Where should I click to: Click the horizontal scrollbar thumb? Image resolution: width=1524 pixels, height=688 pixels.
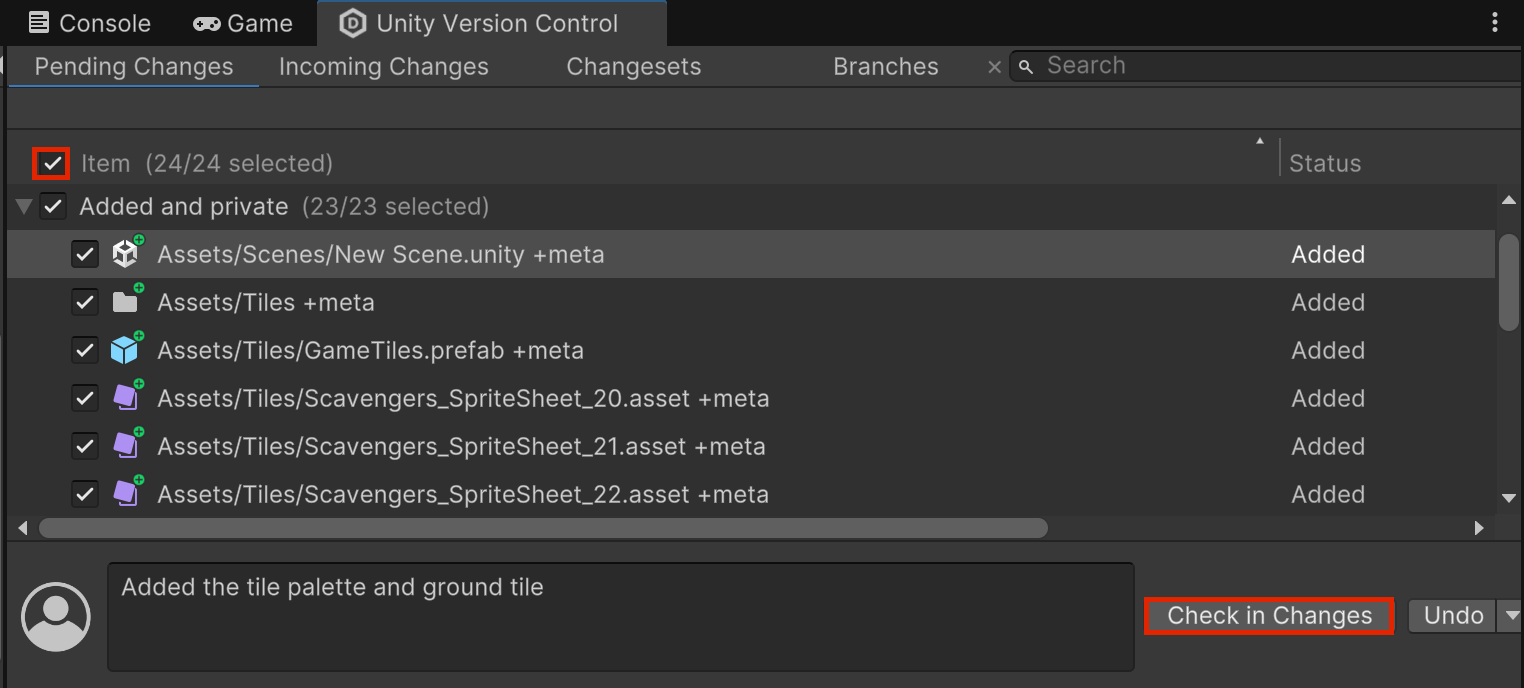(543, 528)
